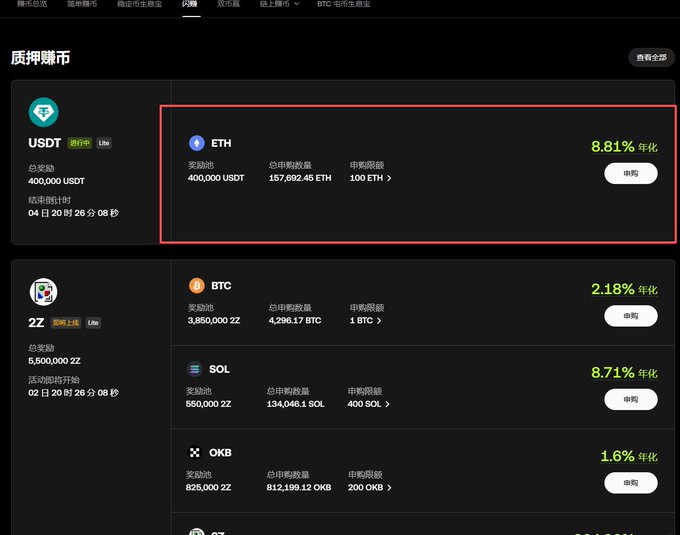Click the 8.71% 年化 rate for SOL

click(624, 372)
